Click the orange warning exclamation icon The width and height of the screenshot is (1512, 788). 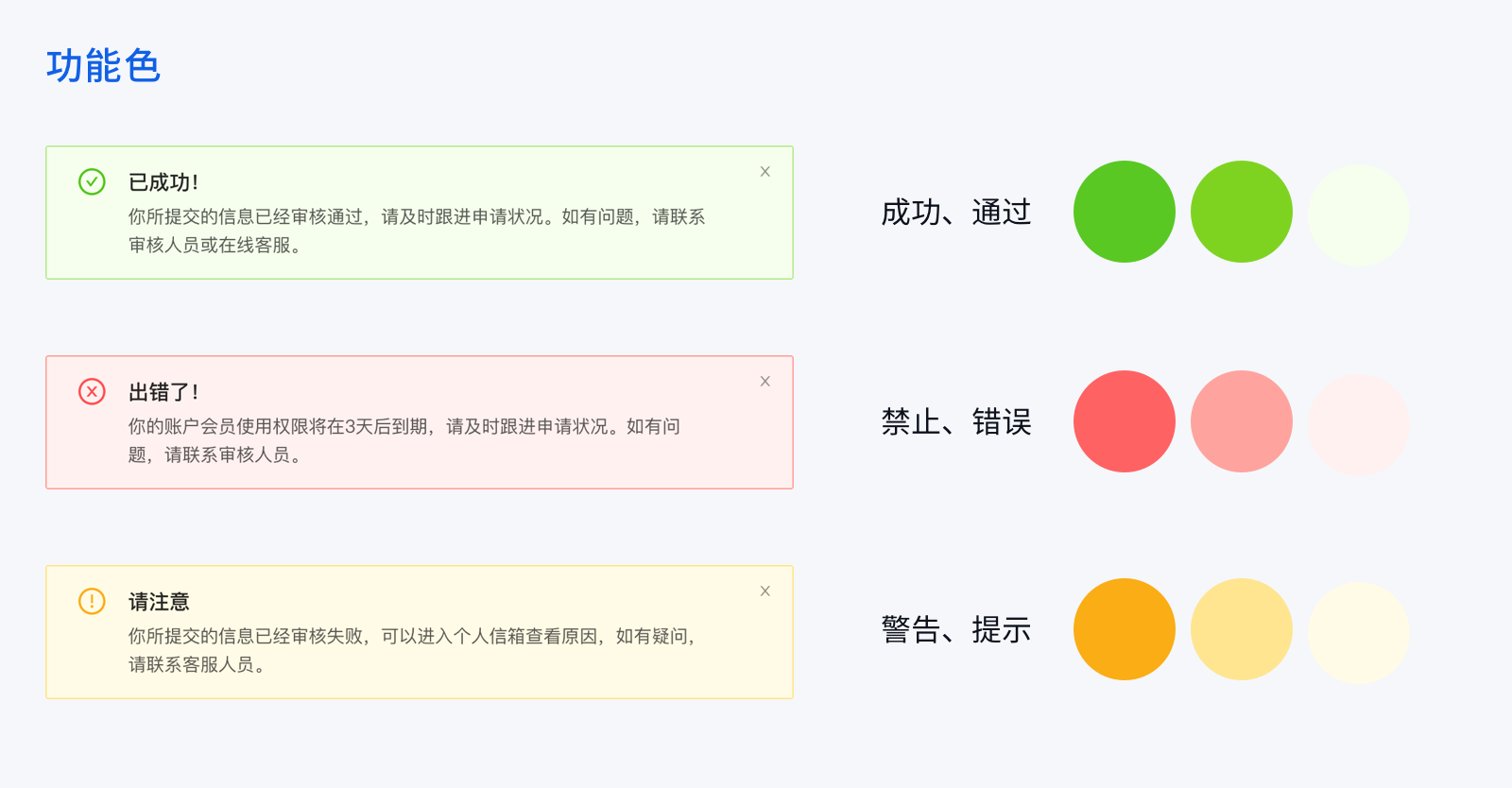92,601
